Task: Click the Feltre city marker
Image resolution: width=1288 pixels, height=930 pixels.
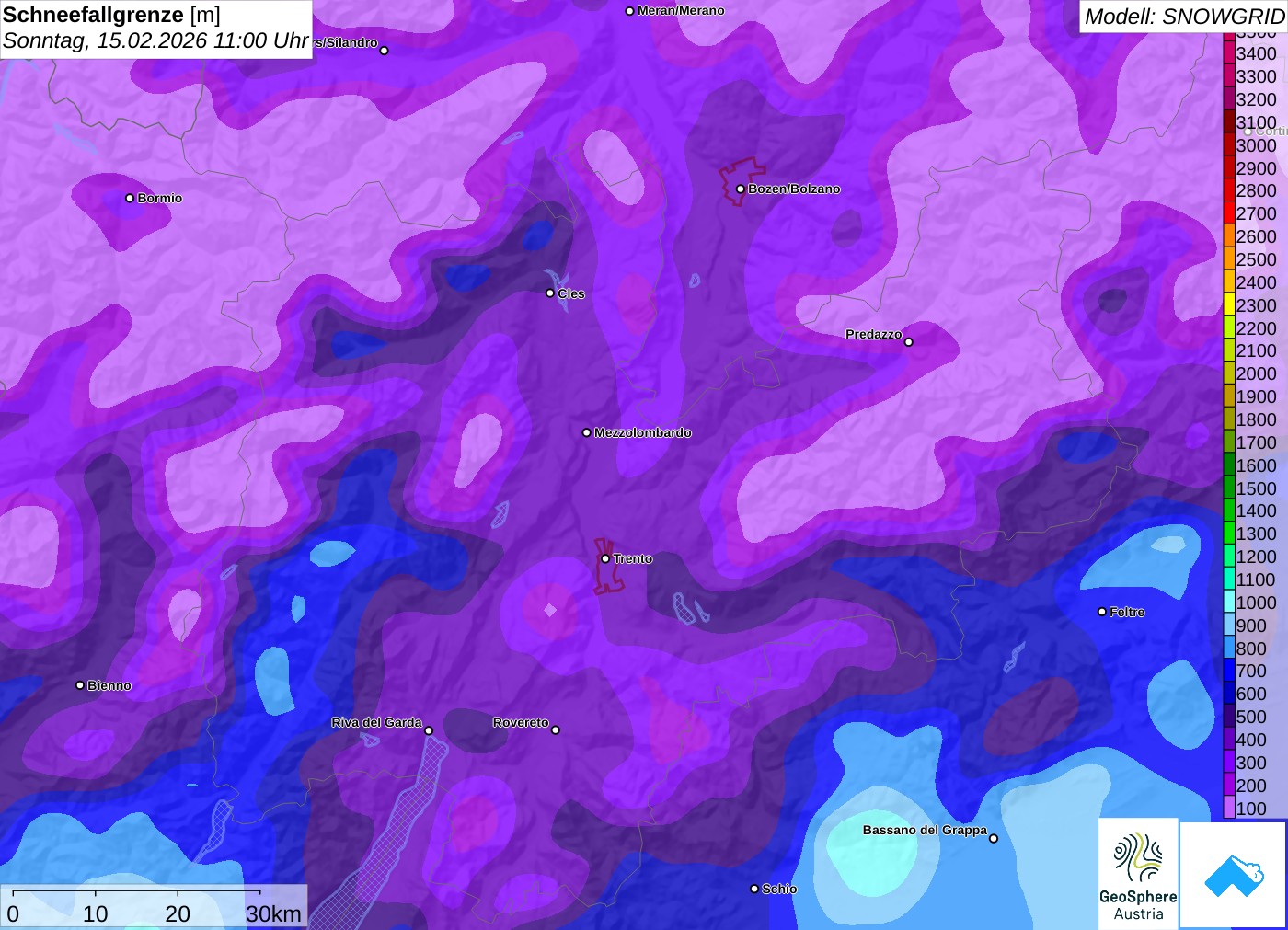Action: [1102, 612]
